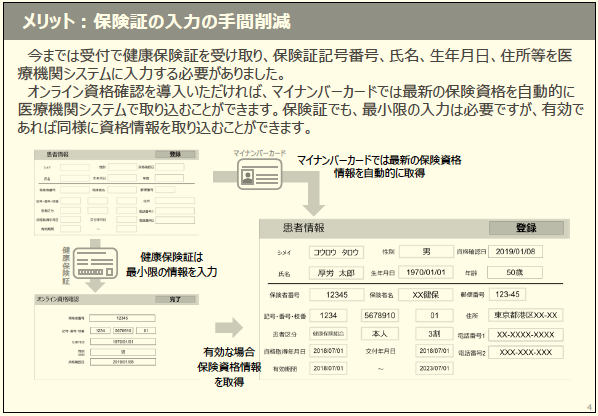The height and width of the screenshot is (416, 598).
Task: Click the 保険者番号 field showing 12345
Action: pyautogui.click(x=337, y=294)
